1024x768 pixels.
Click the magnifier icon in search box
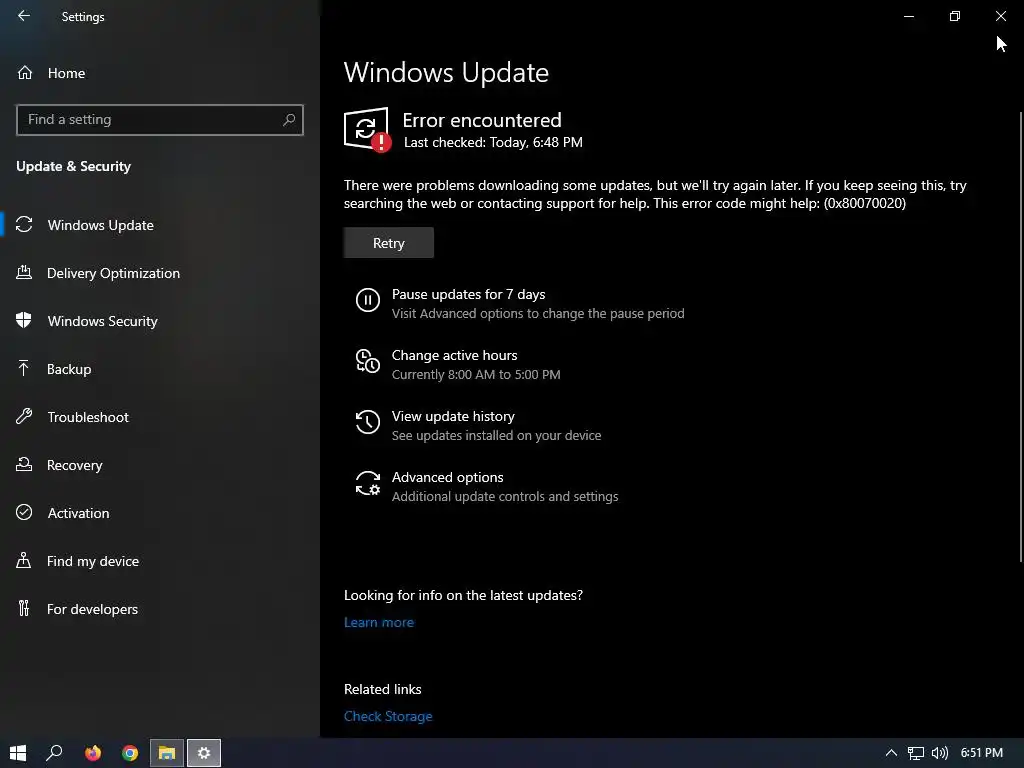pos(289,120)
